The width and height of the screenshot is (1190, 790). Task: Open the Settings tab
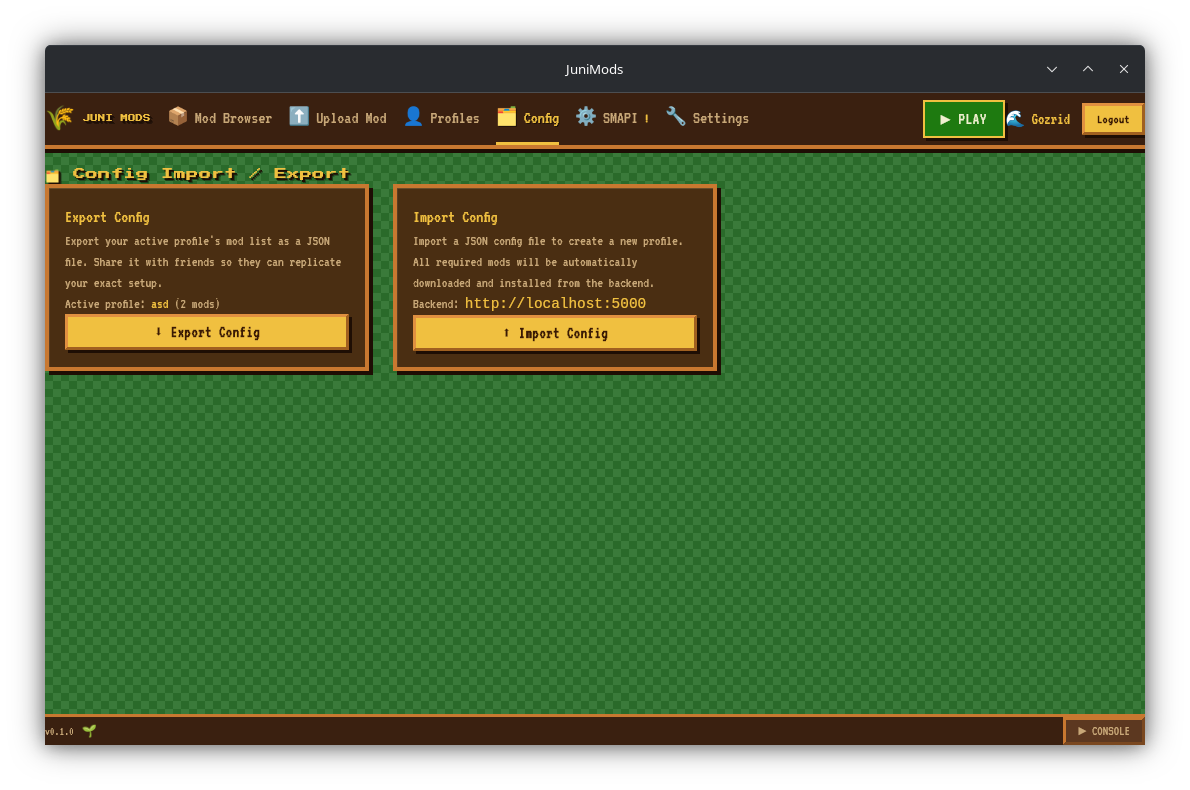point(707,118)
